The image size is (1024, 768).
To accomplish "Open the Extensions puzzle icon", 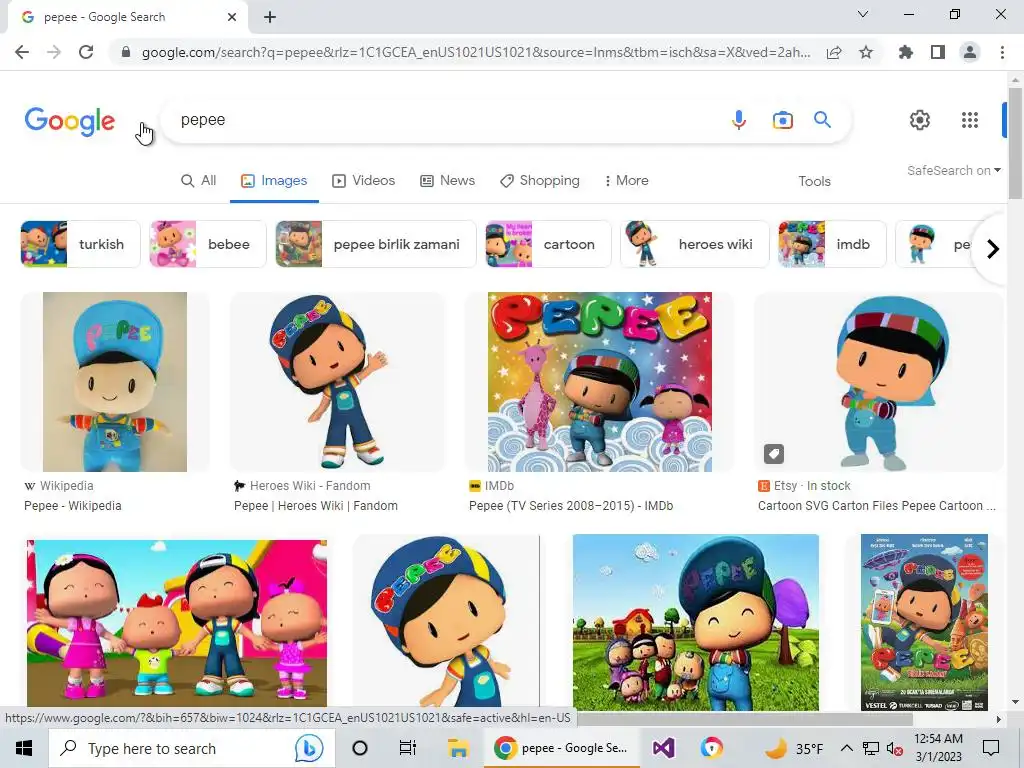I will click(x=906, y=52).
